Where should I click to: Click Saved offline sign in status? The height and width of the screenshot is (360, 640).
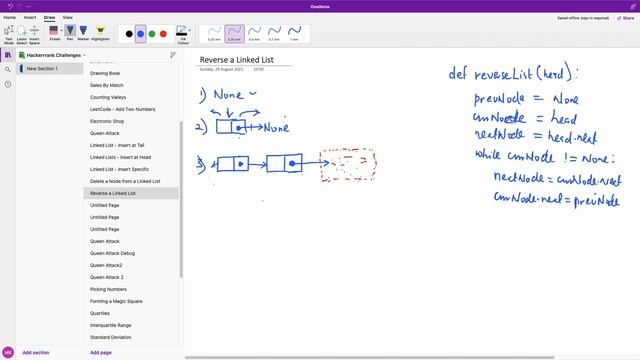coord(583,18)
